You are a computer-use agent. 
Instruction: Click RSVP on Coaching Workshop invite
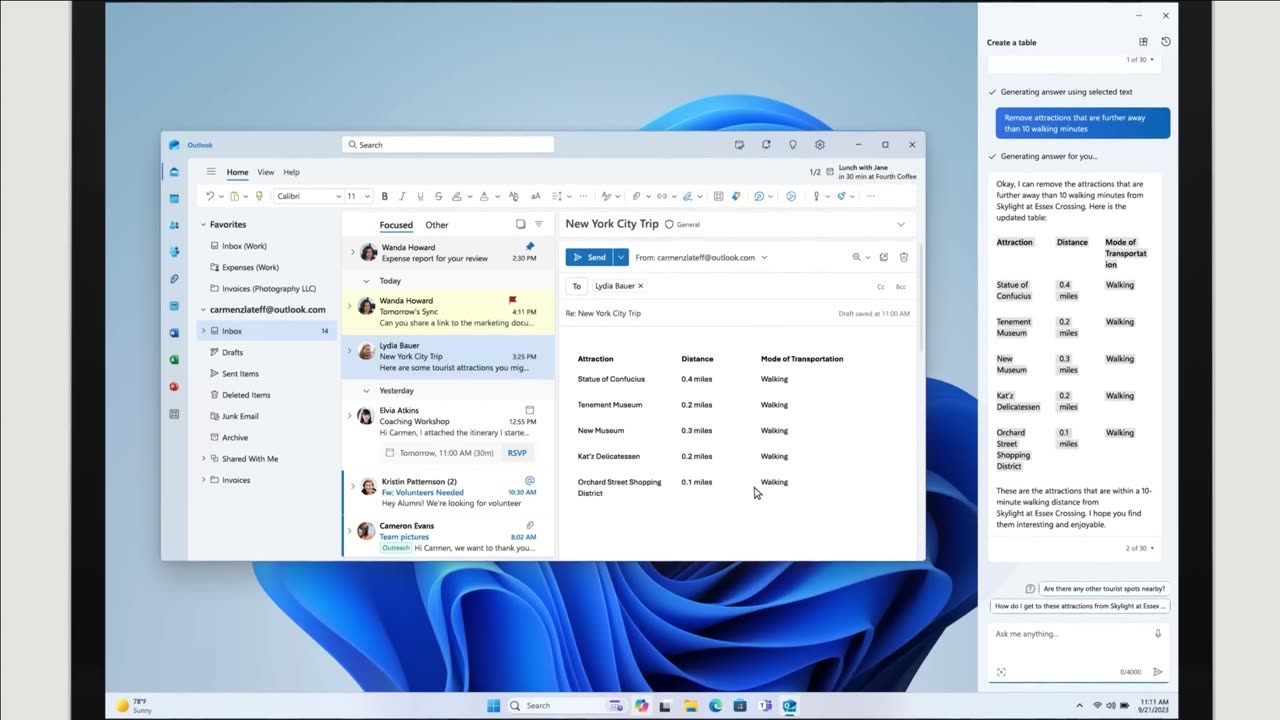[517, 453]
